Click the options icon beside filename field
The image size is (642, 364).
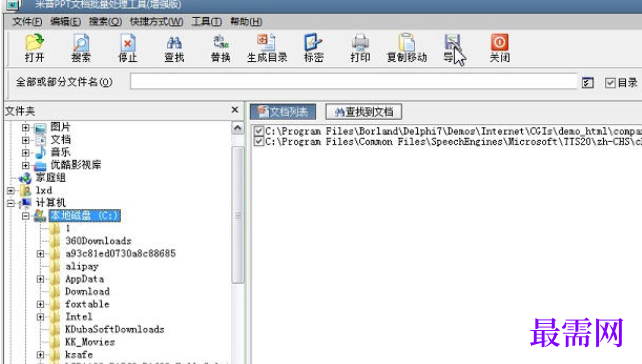(588, 82)
